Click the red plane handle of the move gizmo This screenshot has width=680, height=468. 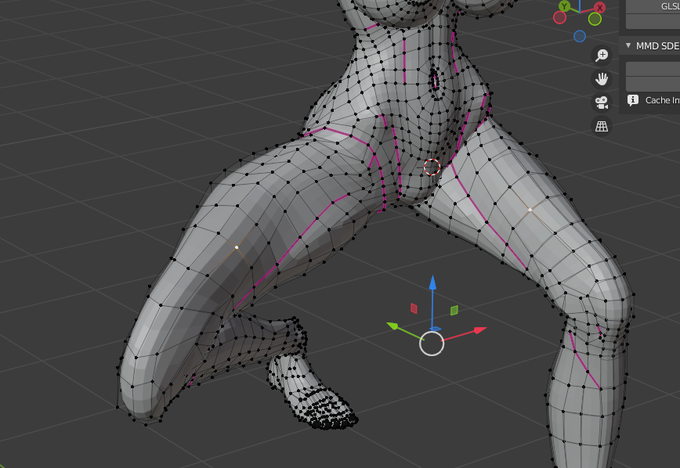click(x=414, y=308)
